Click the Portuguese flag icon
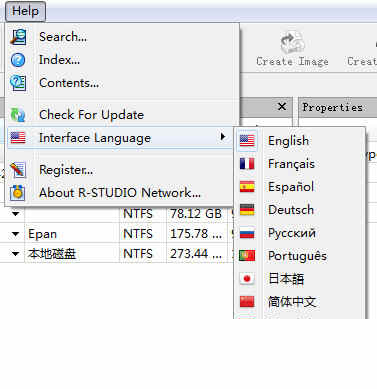Viewport: 377px width, 389px height. [247, 256]
